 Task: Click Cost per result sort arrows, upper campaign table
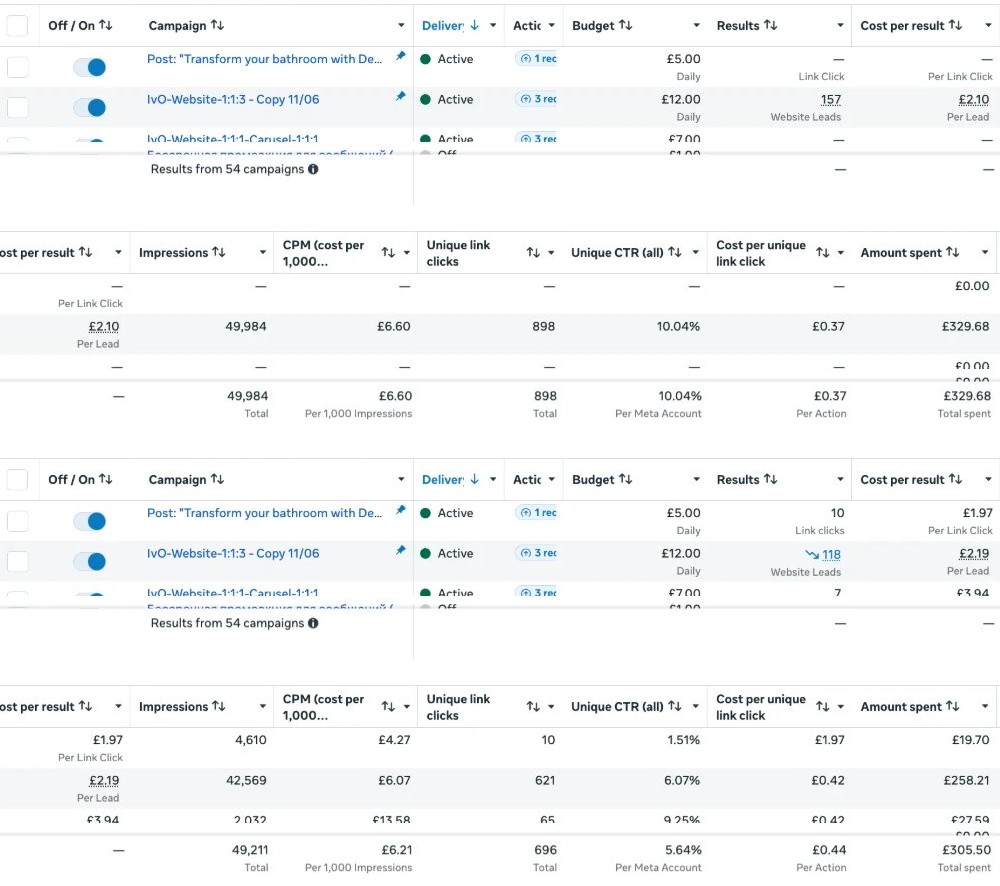[955, 26]
